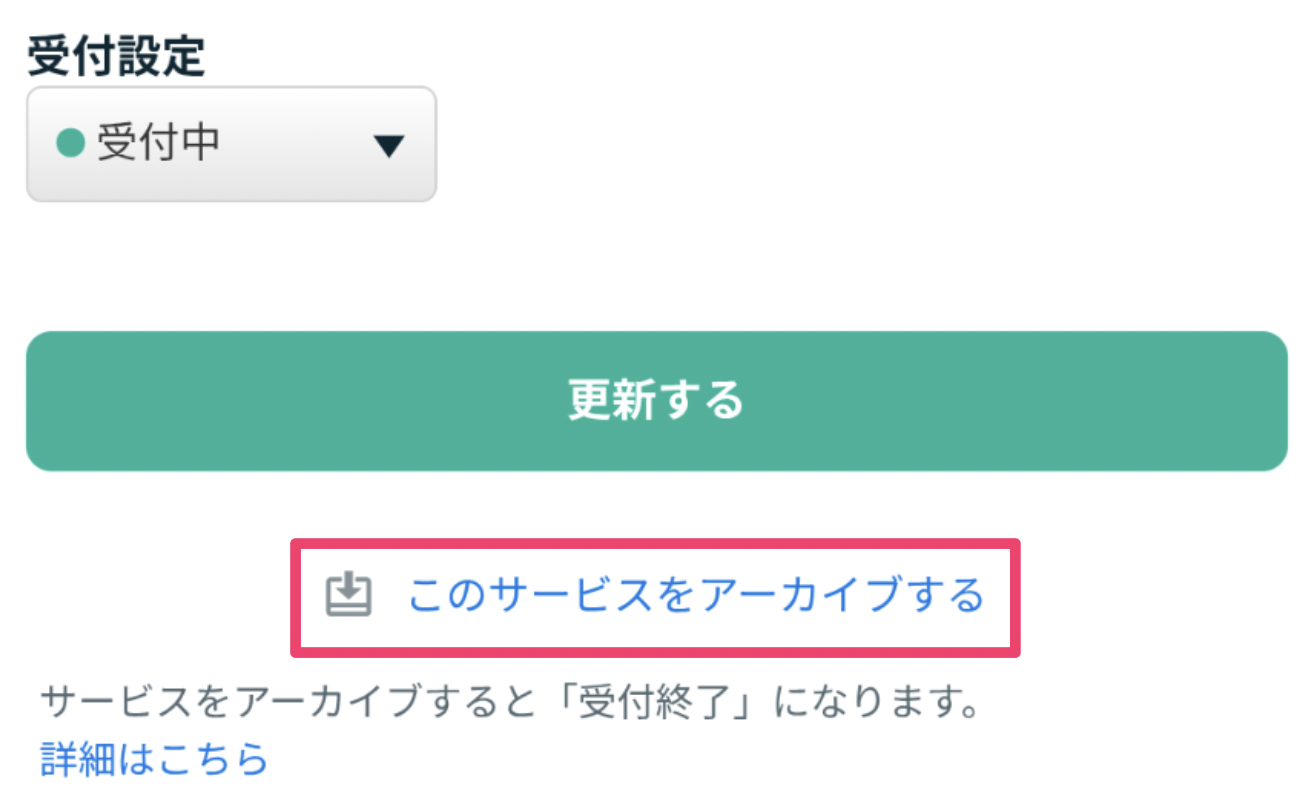Select the 受付終了 note text area
1304x810 pixels.
tap(510, 702)
